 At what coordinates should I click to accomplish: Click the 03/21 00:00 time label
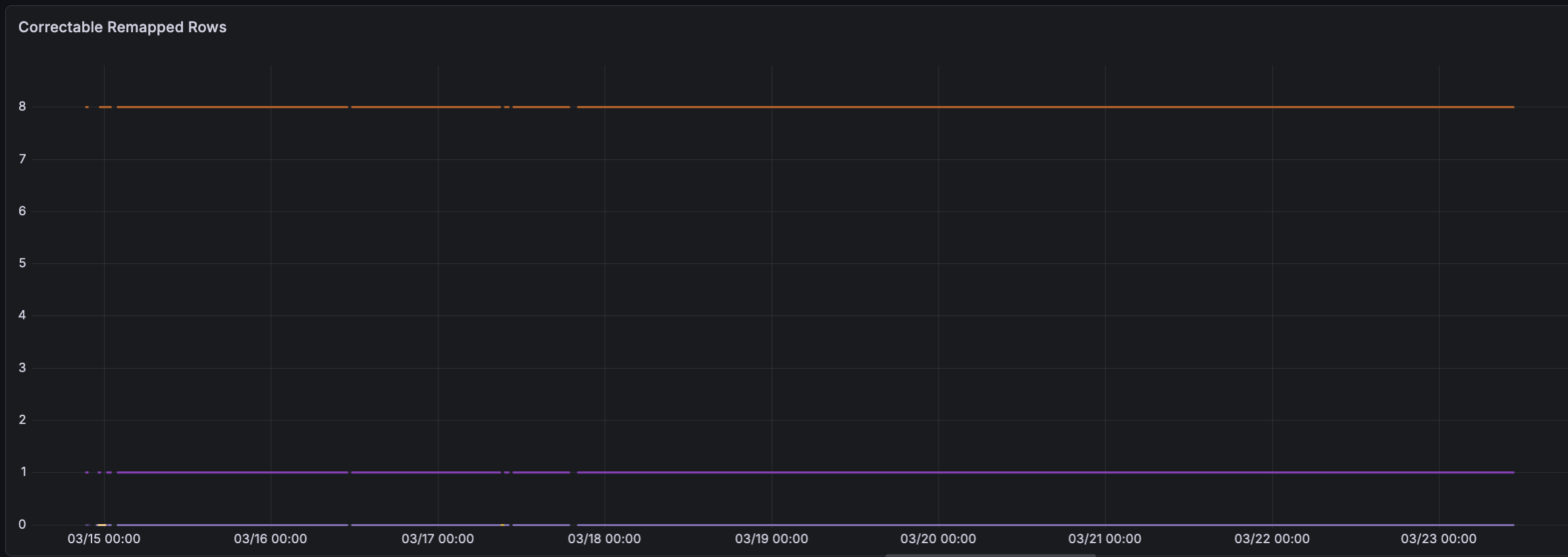pyautogui.click(x=1105, y=539)
